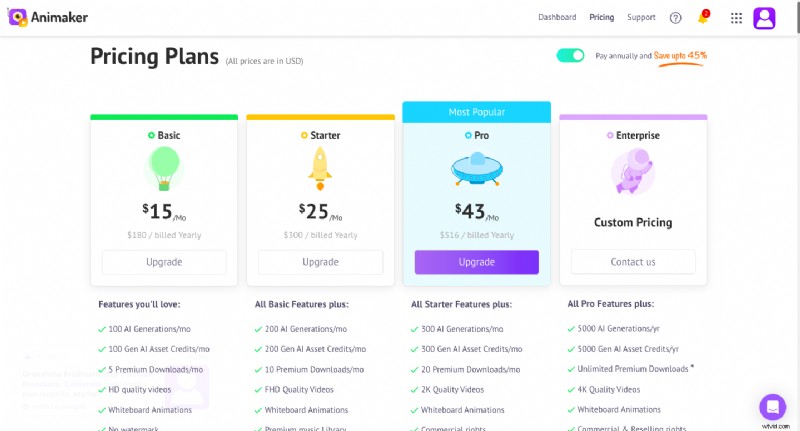Open the help question mark icon

pyautogui.click(x=675, y=18)
